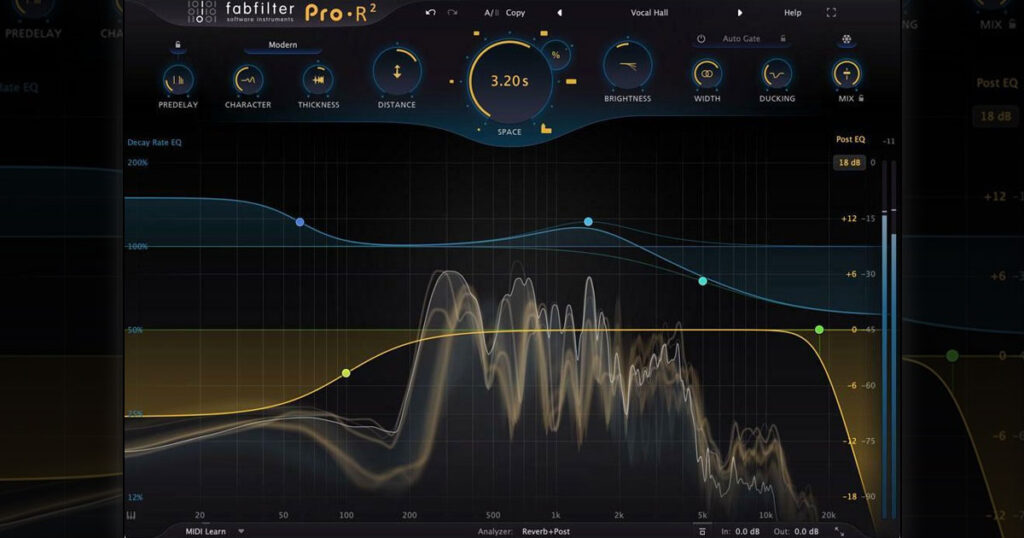Screen dimensions: 1024x538
Task: Open full screen mode icon
Action: point(831,12)
